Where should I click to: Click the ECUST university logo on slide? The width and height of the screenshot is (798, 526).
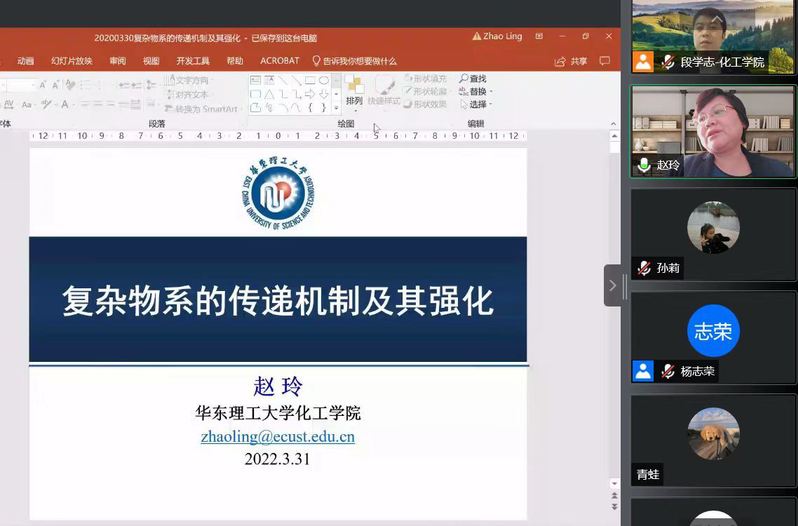[x=278, y=194]
